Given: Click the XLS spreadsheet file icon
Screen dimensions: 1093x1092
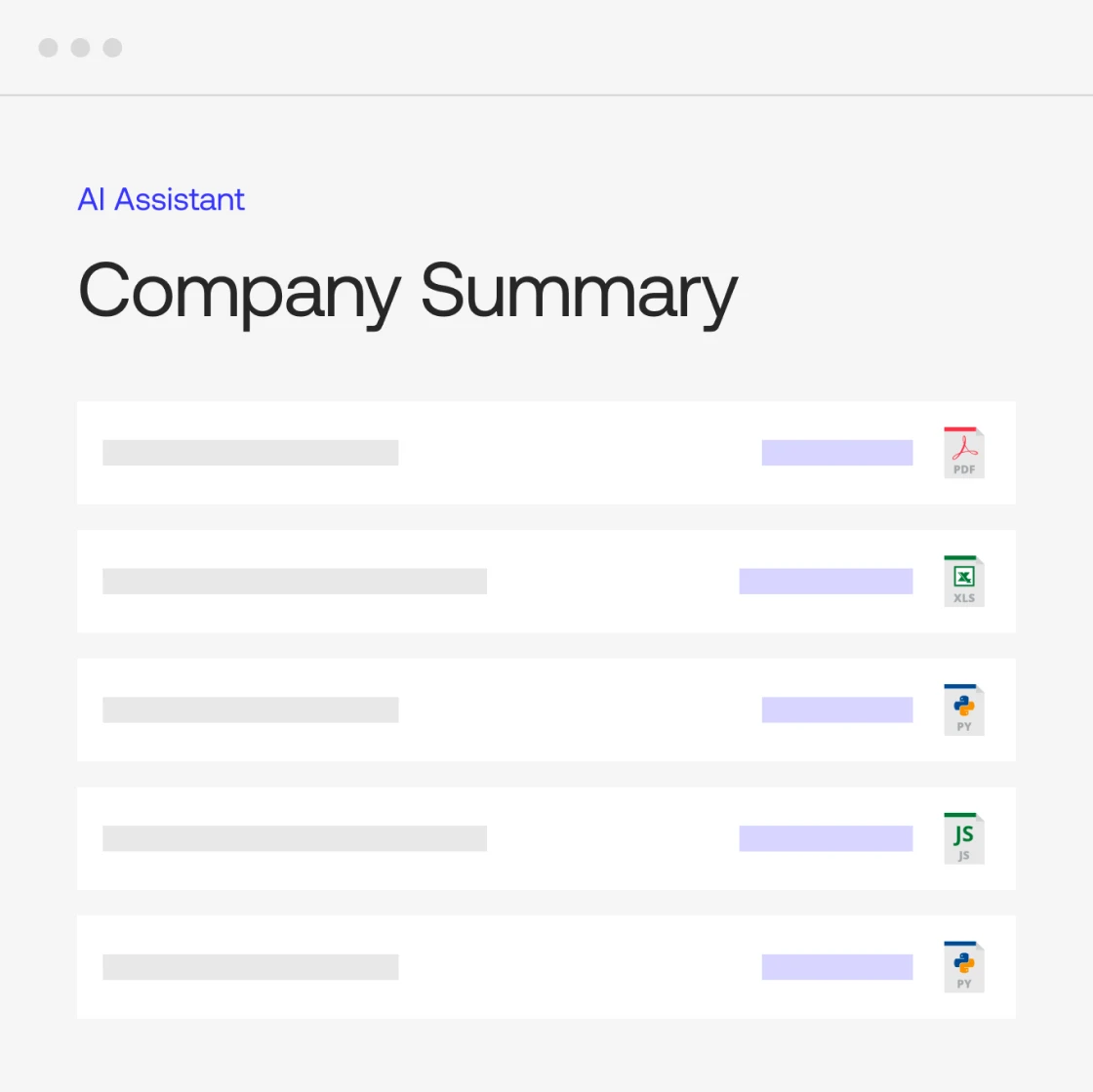Looking at the screenshot, I should 963,582.
